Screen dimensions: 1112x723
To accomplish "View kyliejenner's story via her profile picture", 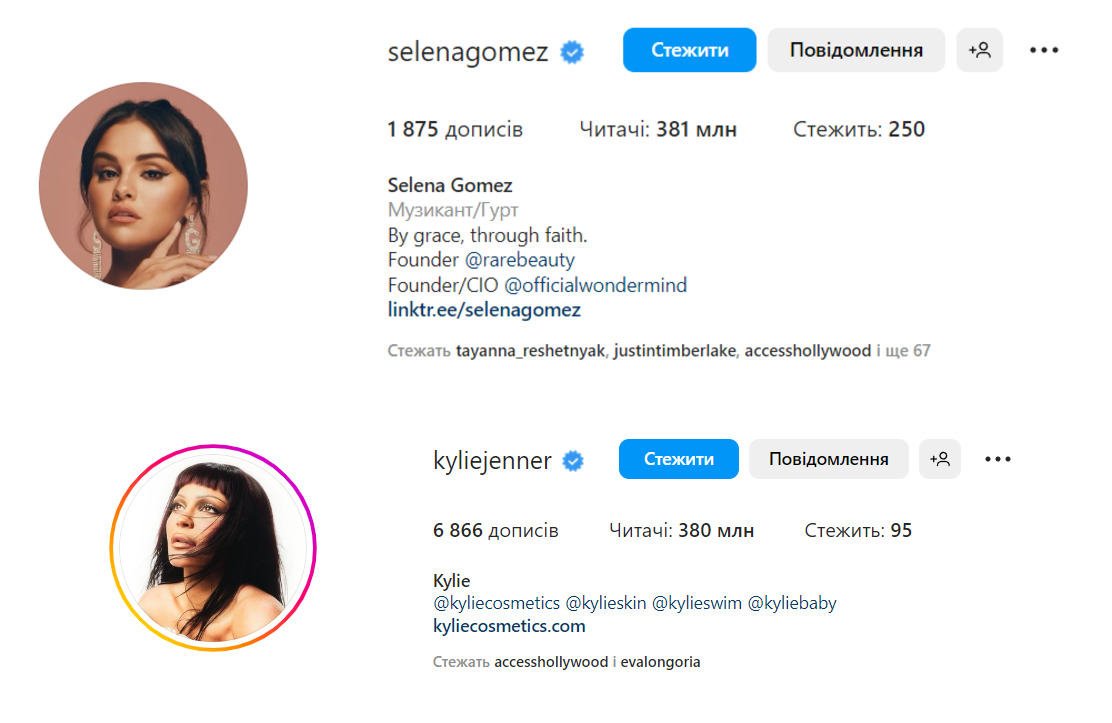I will coord(213,548).
